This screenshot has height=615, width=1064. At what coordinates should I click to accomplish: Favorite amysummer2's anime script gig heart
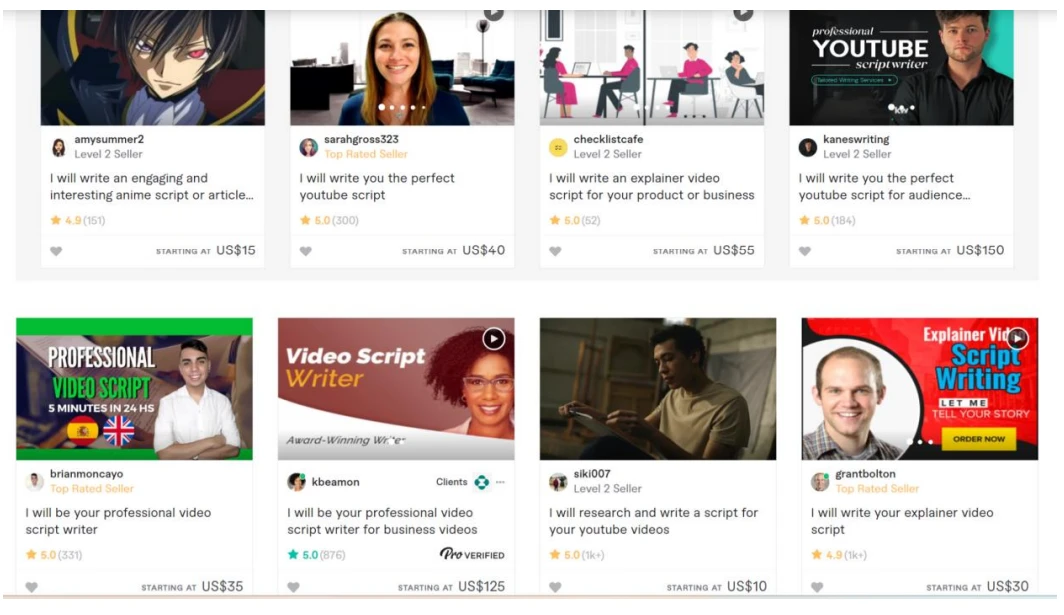pos(56,251)
